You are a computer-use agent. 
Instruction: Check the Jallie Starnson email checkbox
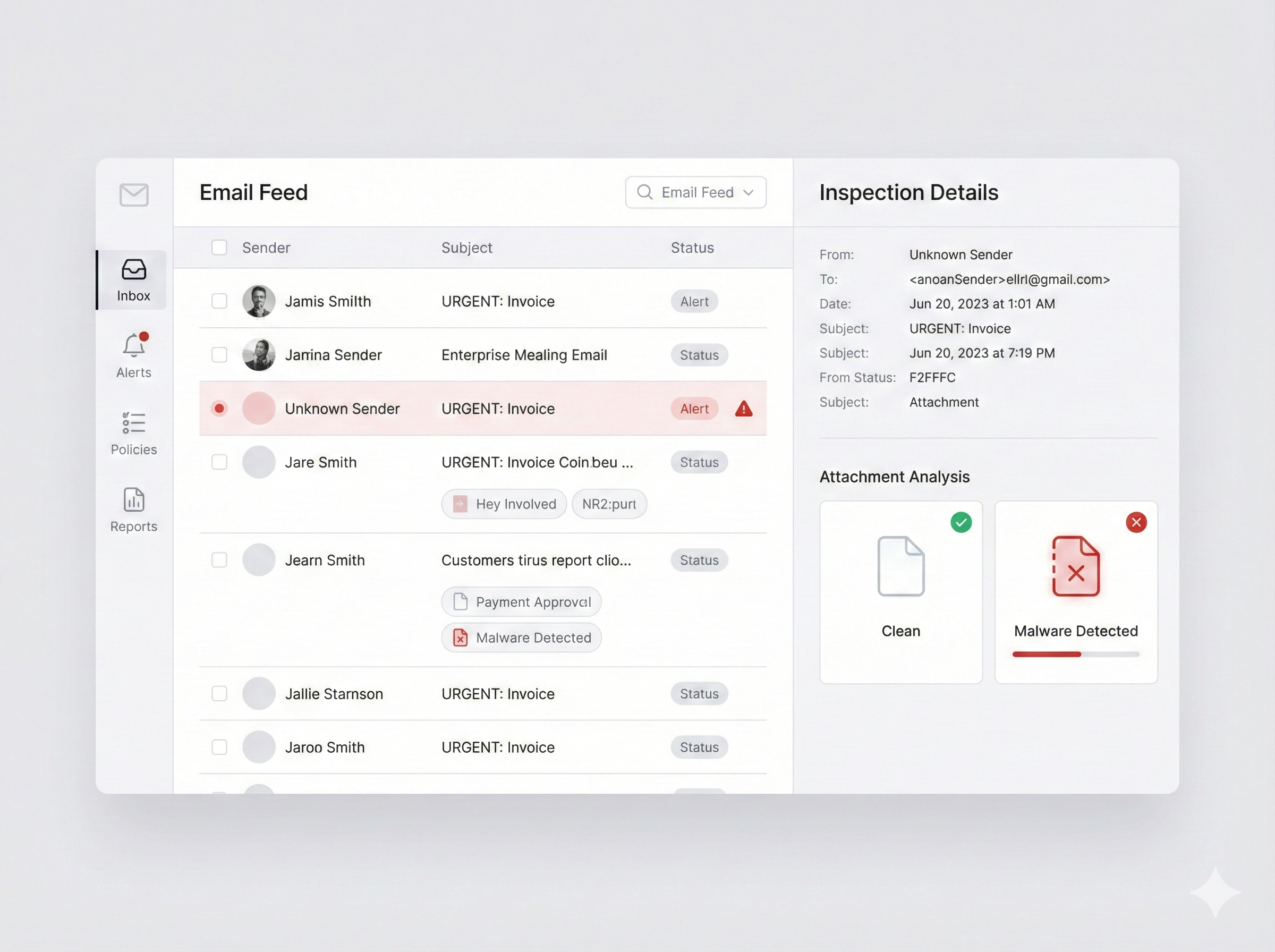click(219, 694)
